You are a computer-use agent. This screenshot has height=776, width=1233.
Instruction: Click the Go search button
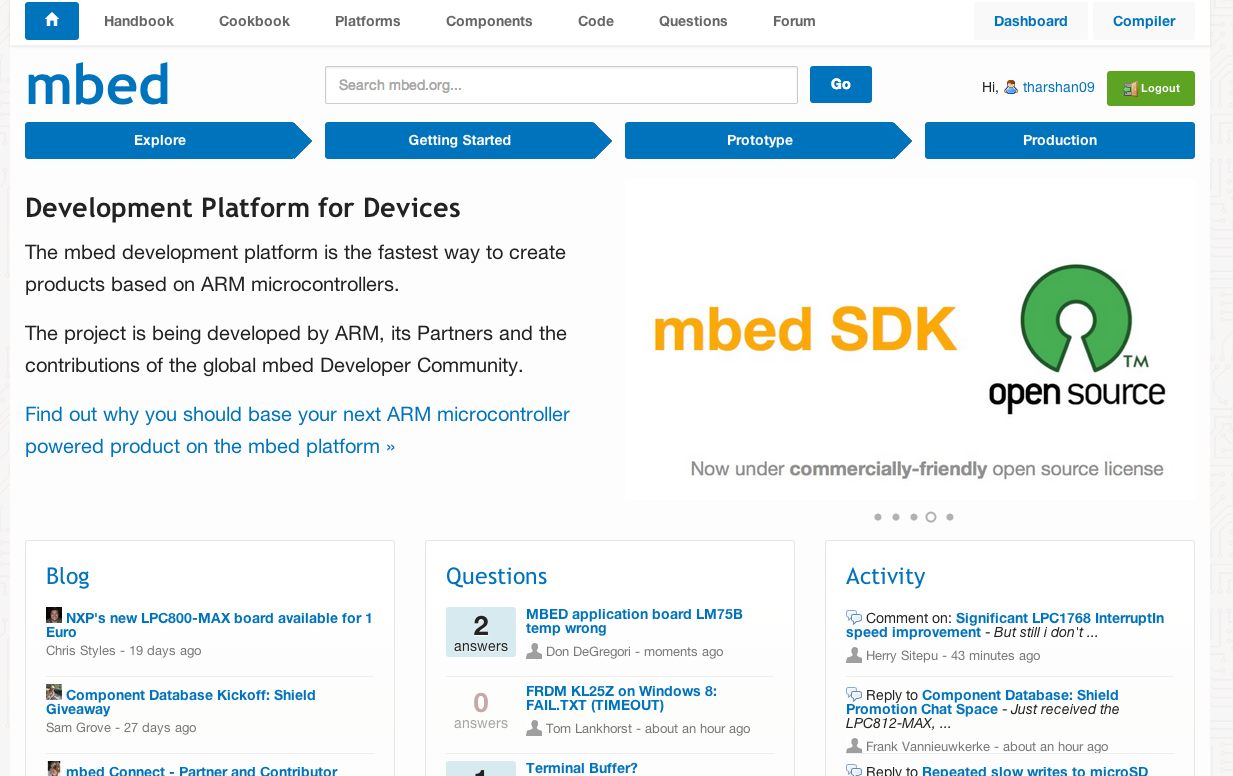coord(841,84)
